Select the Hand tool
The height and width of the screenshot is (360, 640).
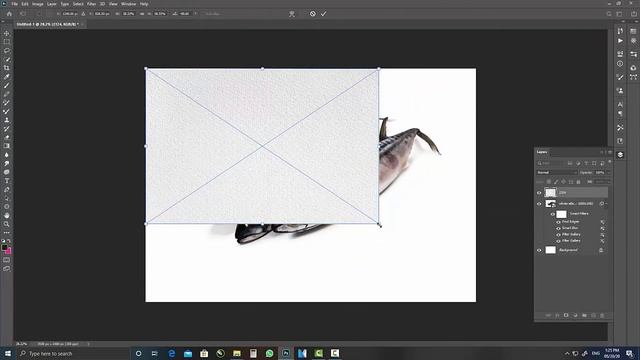tap(7, 215)
